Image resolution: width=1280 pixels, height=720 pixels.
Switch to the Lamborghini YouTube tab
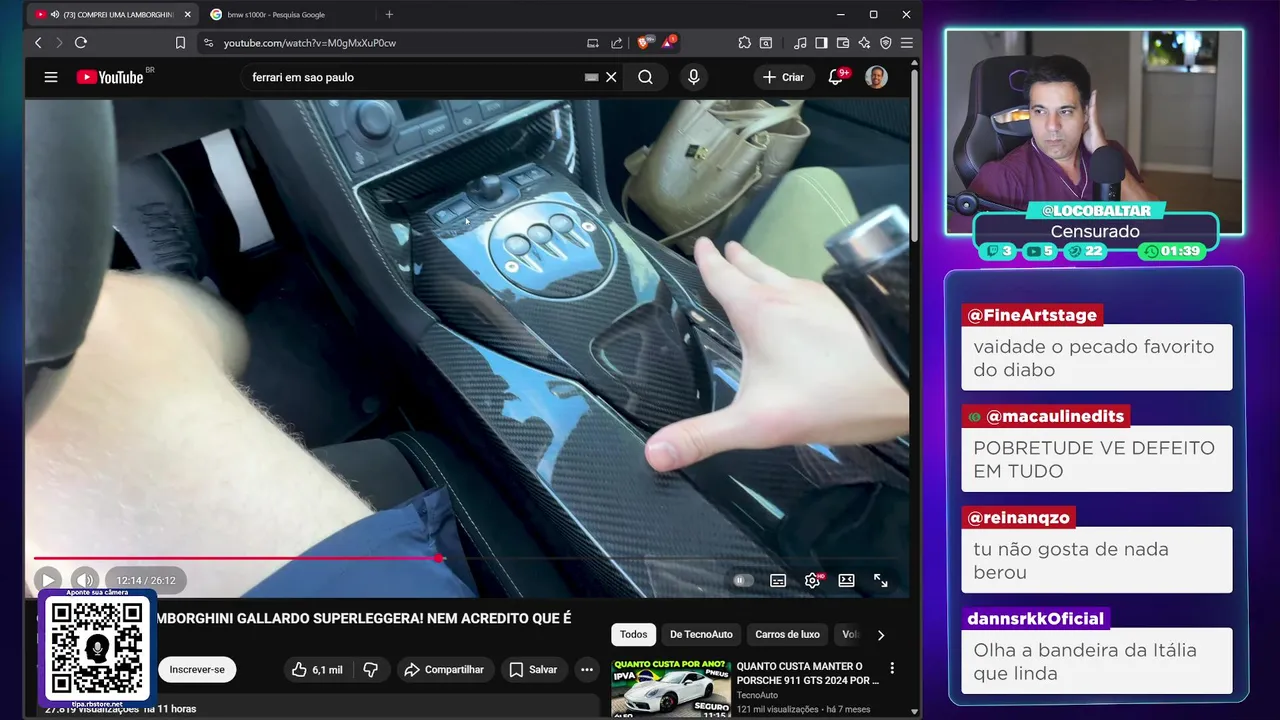pyautogui.click(x=112, y=14)
